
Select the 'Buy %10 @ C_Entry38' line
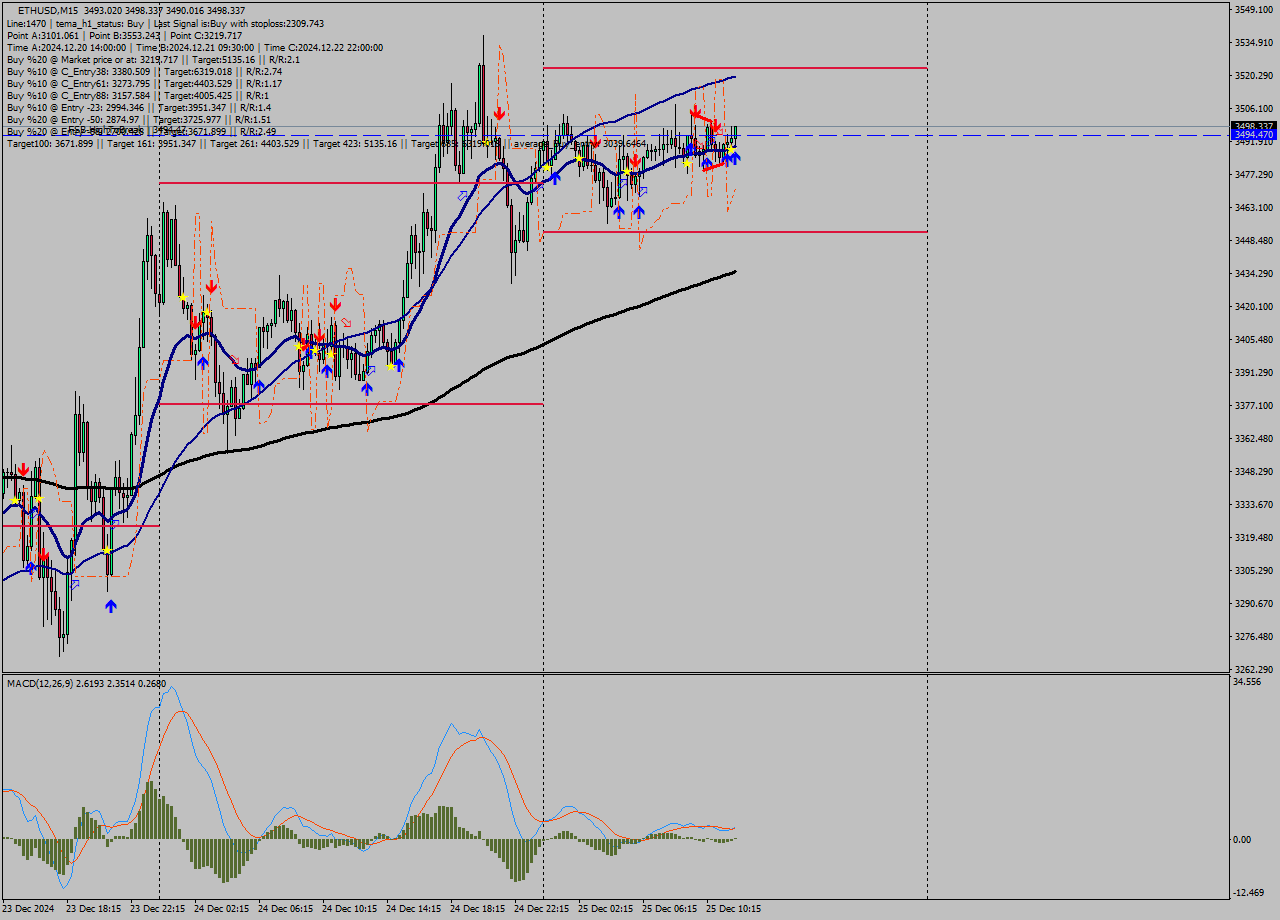(144, 71)
